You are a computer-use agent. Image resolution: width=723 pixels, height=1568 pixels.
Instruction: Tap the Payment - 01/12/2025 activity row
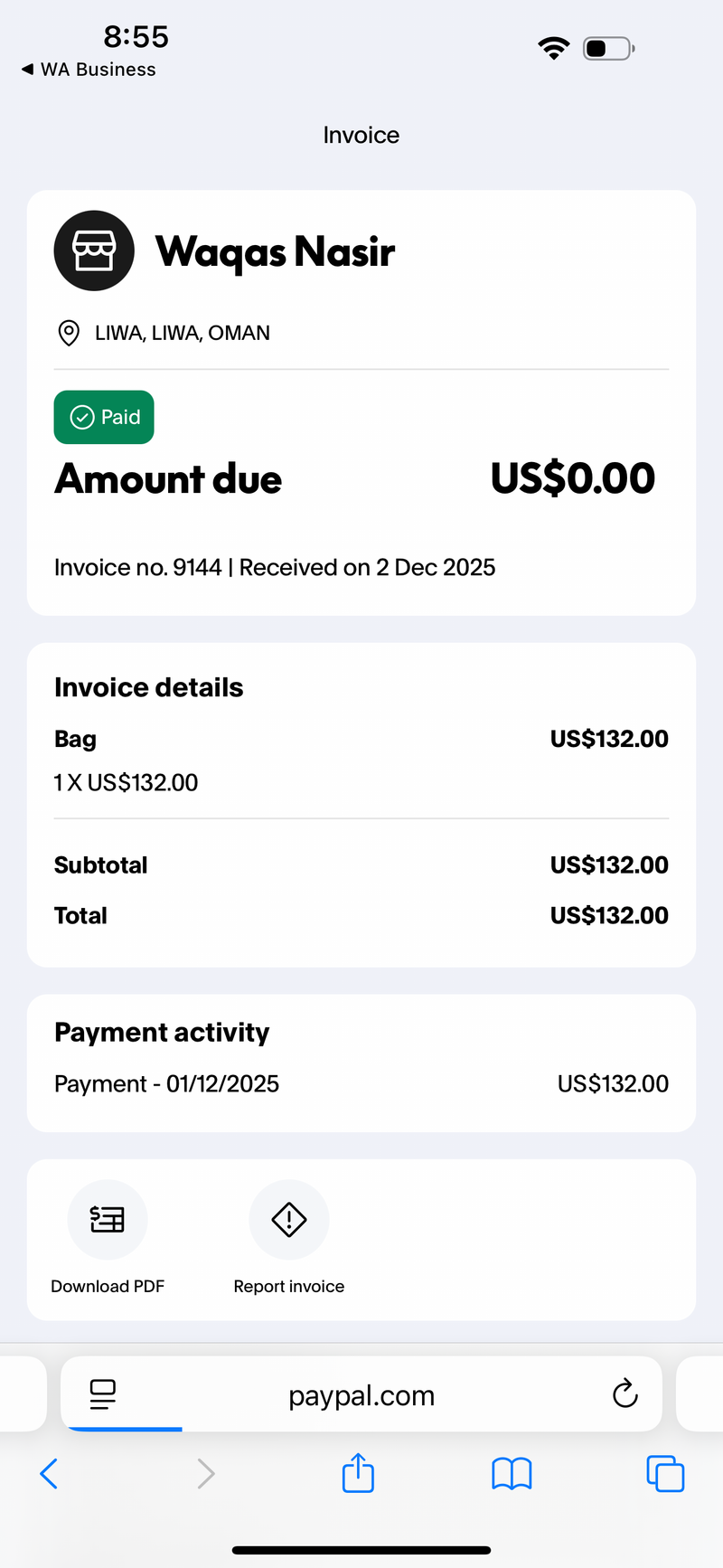[x=361, y=1083]
